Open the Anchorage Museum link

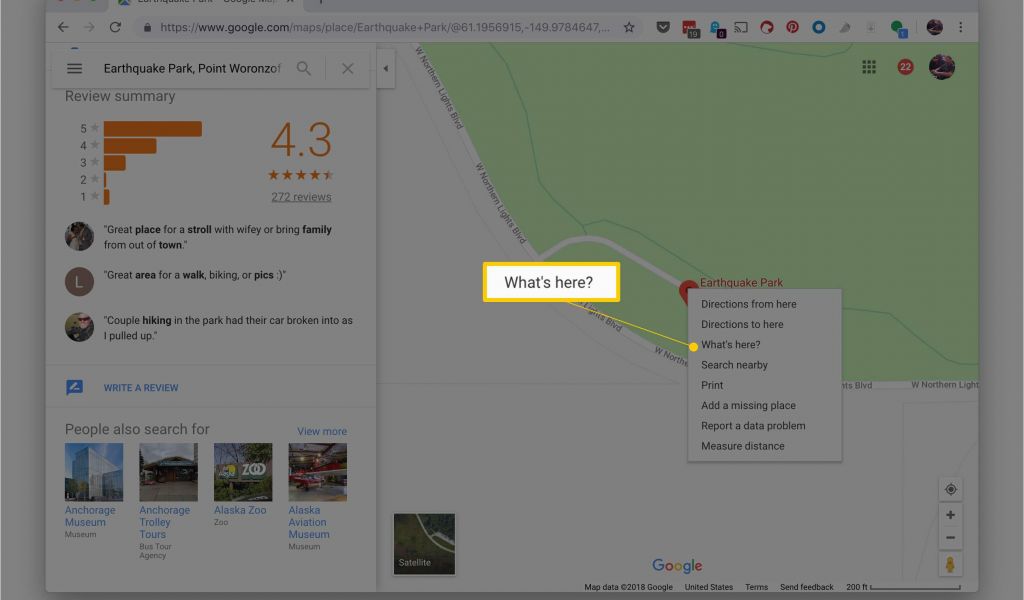(x=90, y=516)
